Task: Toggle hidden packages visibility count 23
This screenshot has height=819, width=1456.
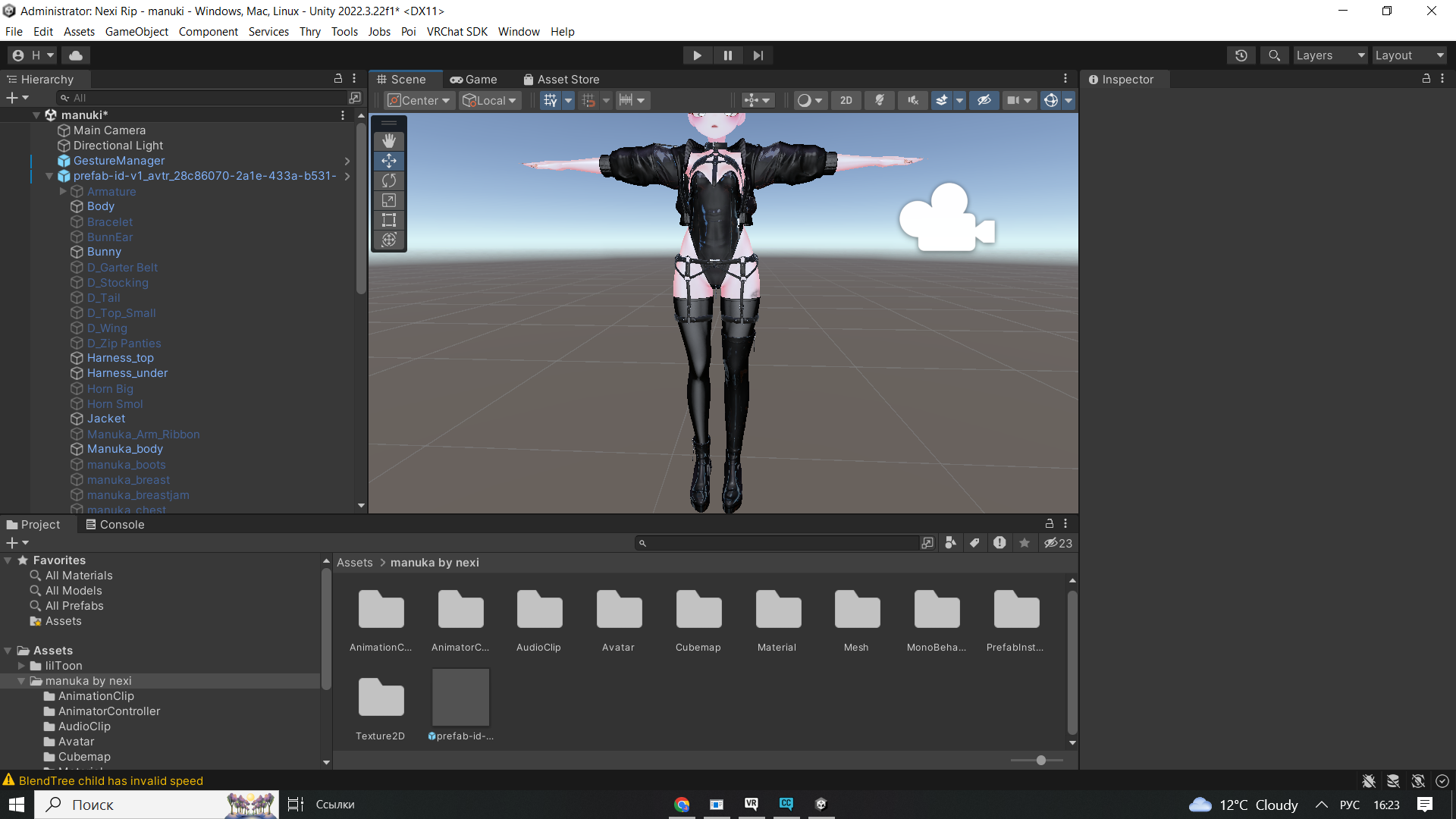Action: pos(1058,543)
